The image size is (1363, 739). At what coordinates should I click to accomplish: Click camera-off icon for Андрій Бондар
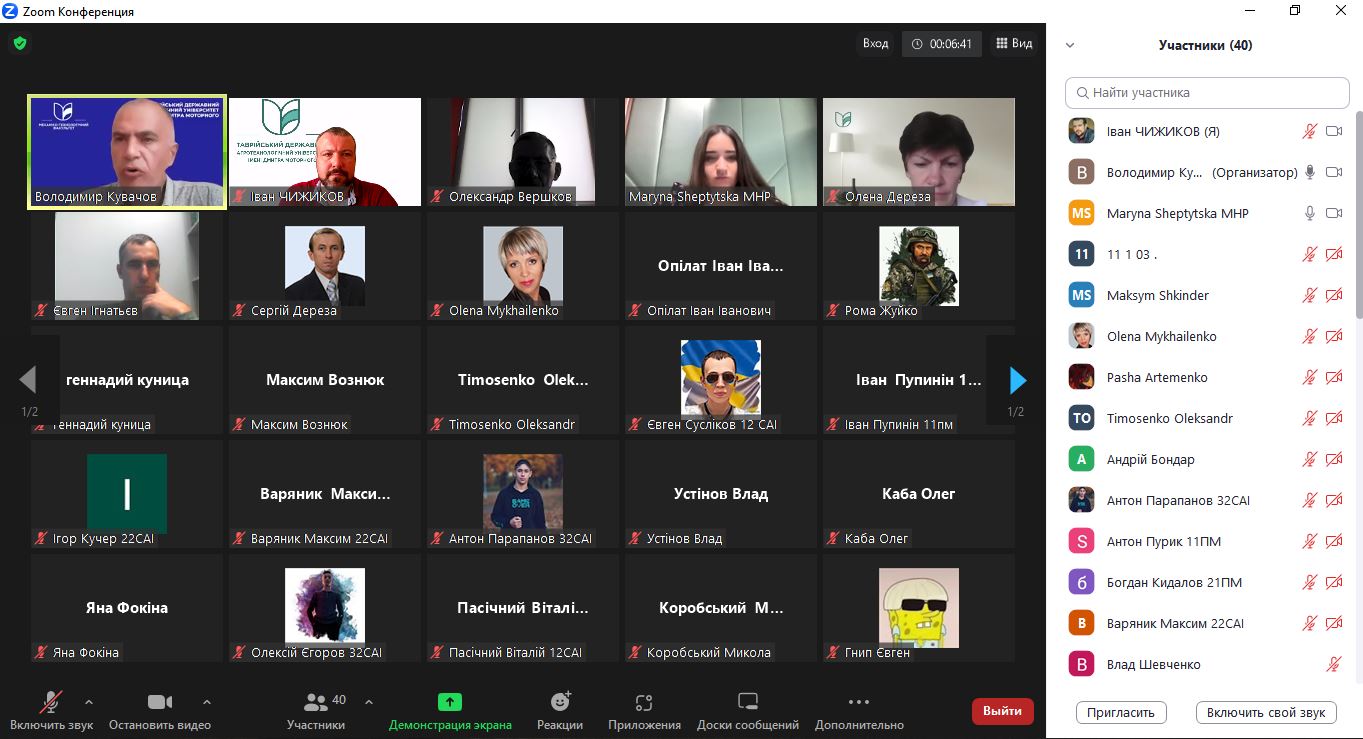1333,459
